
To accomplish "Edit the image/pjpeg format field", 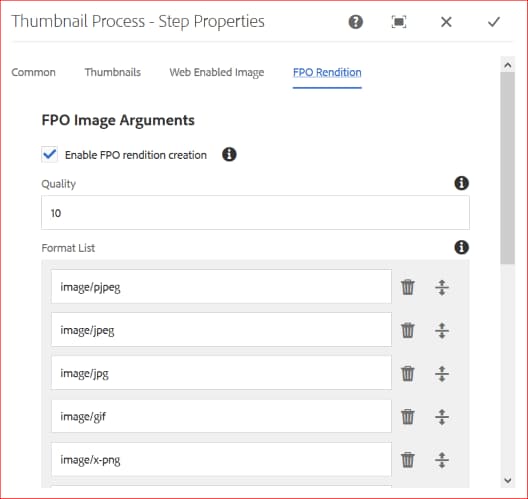I will coord(221,287).
